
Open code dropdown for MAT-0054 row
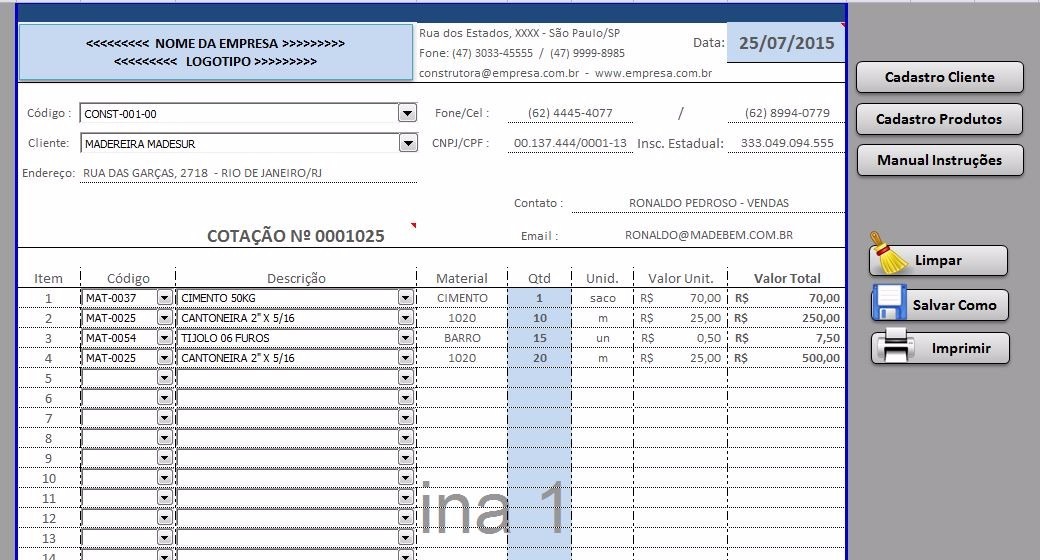click(x=164, y=338)
